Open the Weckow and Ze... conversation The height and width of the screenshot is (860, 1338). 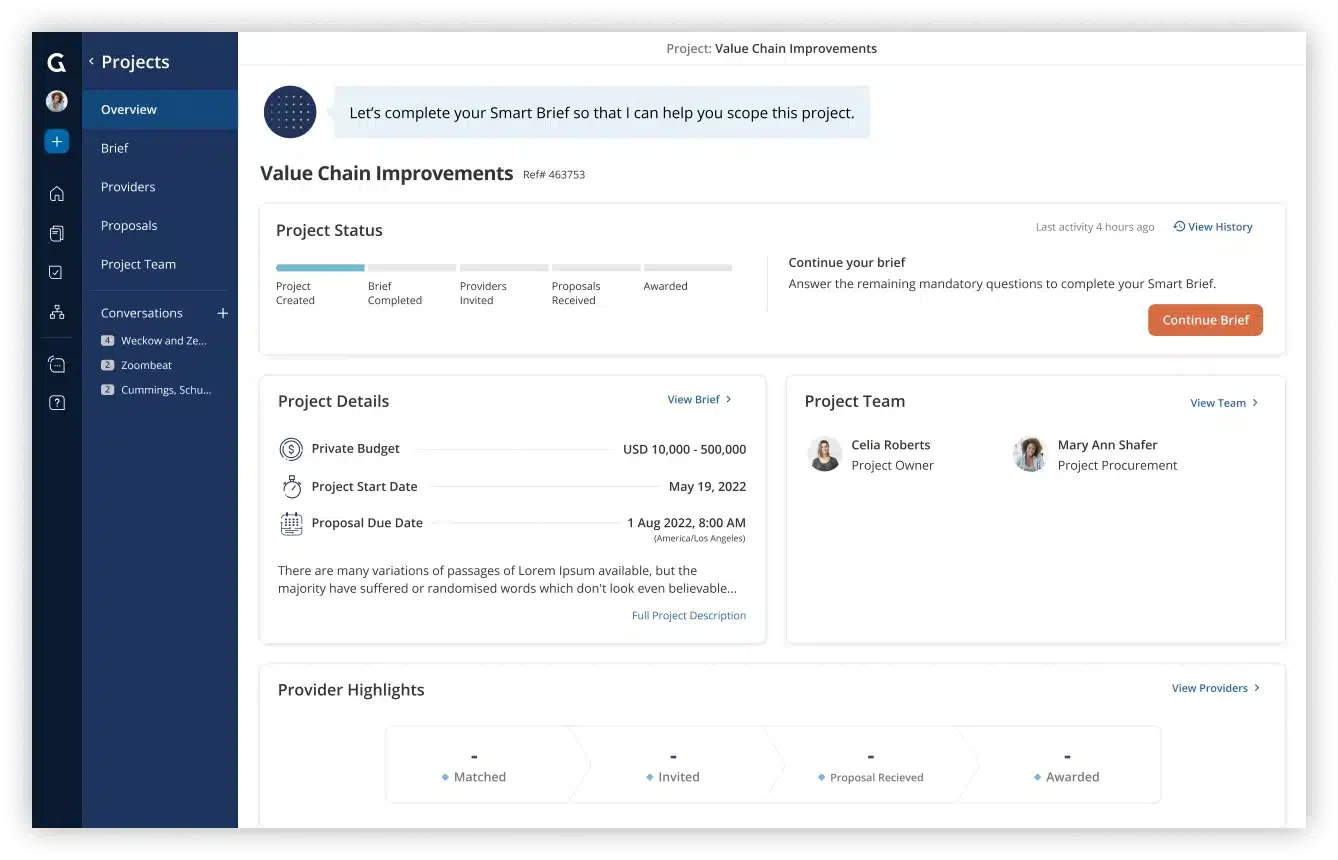click(x=164, y=341)
